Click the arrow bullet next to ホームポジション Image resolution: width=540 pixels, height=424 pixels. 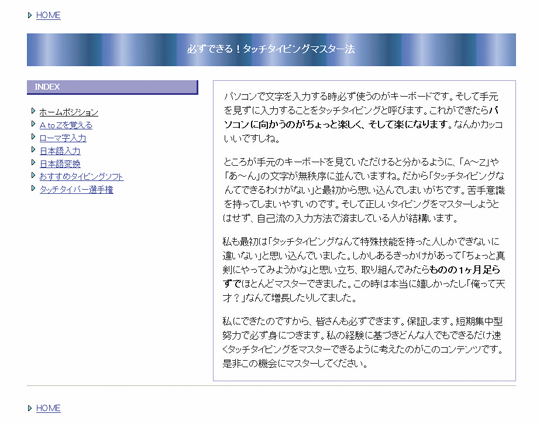pyautogui.click(x=33, y=111)
